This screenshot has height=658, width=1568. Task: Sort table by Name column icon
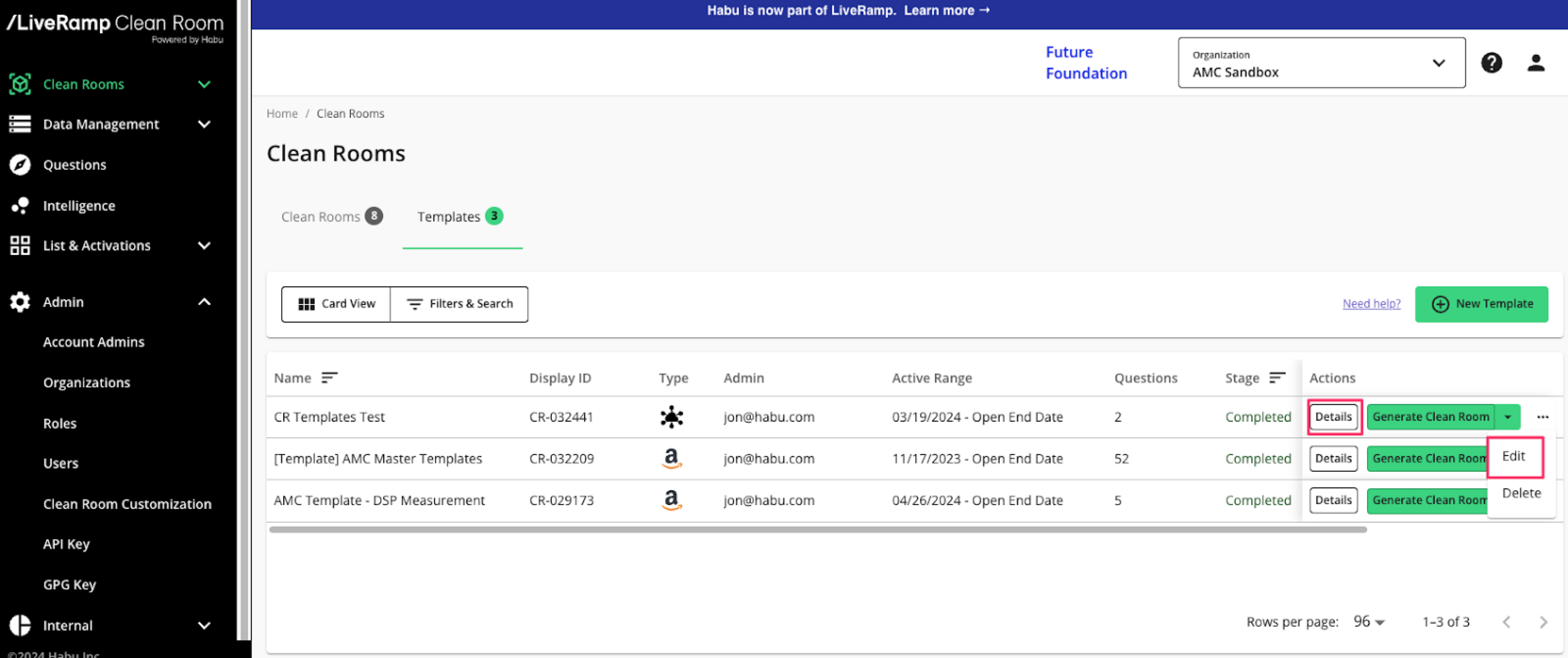(329, 378)
